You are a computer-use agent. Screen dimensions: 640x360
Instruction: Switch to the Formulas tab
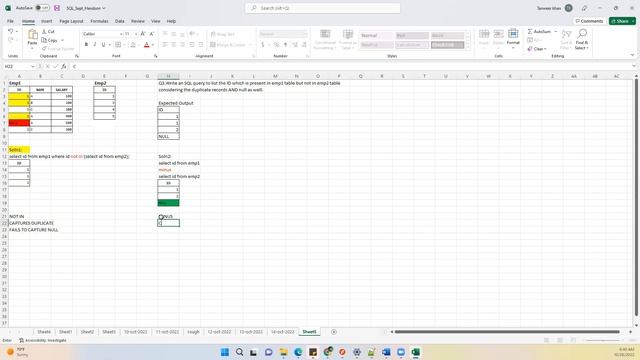[x=99, y=21]
